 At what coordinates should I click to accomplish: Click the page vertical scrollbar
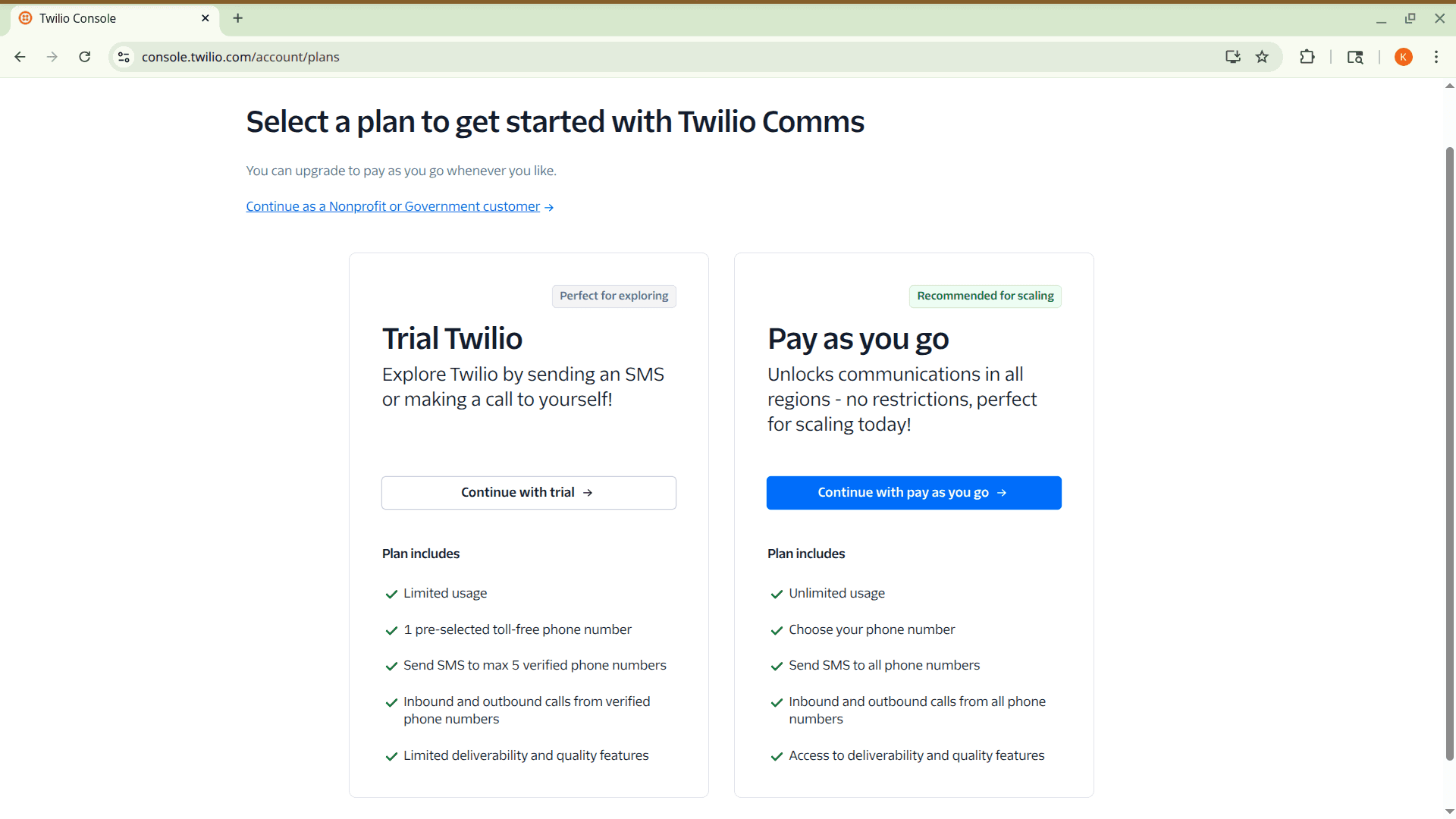pos(1449,455)
